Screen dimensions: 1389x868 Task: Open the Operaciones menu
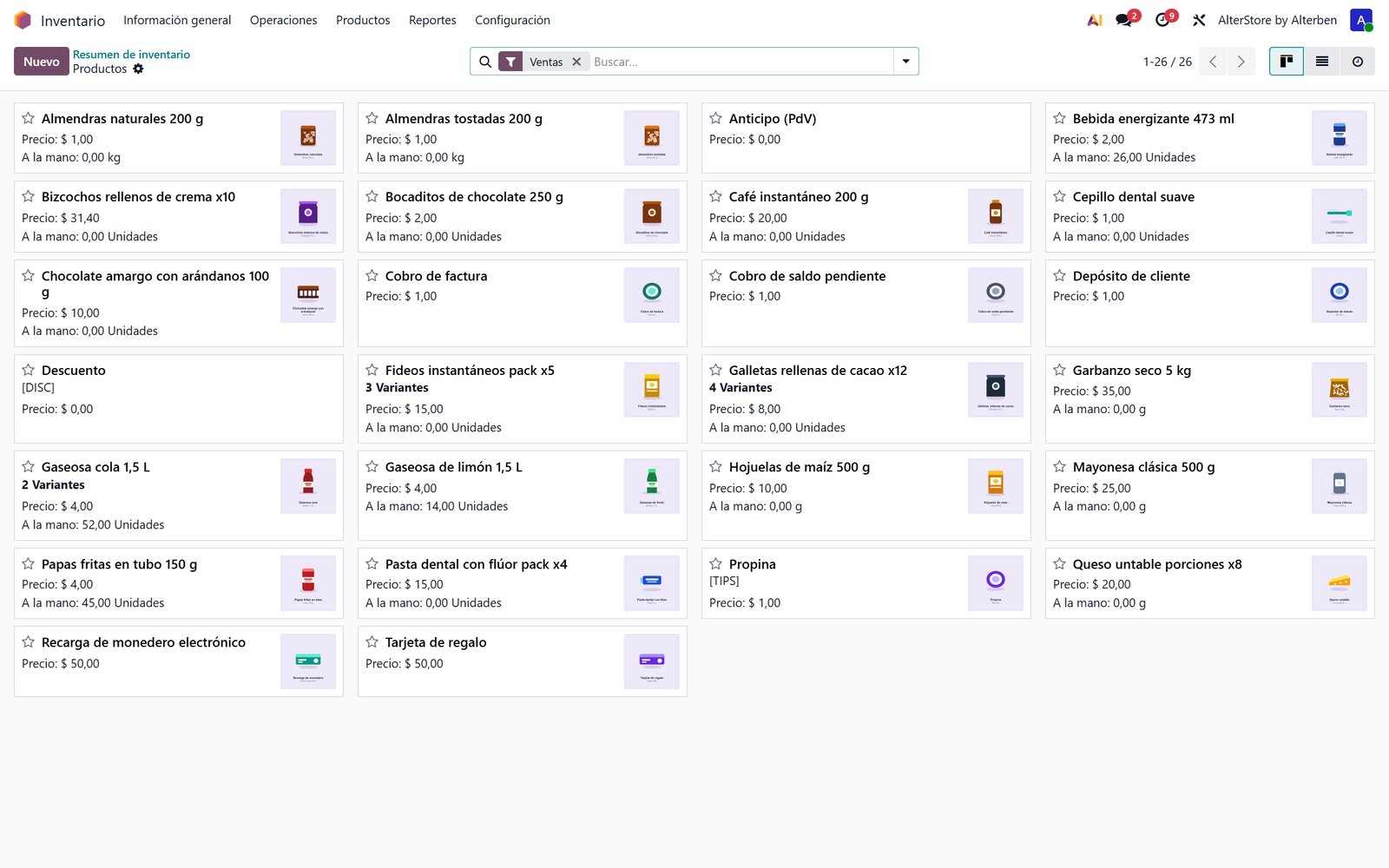click(x=284, y=20)
